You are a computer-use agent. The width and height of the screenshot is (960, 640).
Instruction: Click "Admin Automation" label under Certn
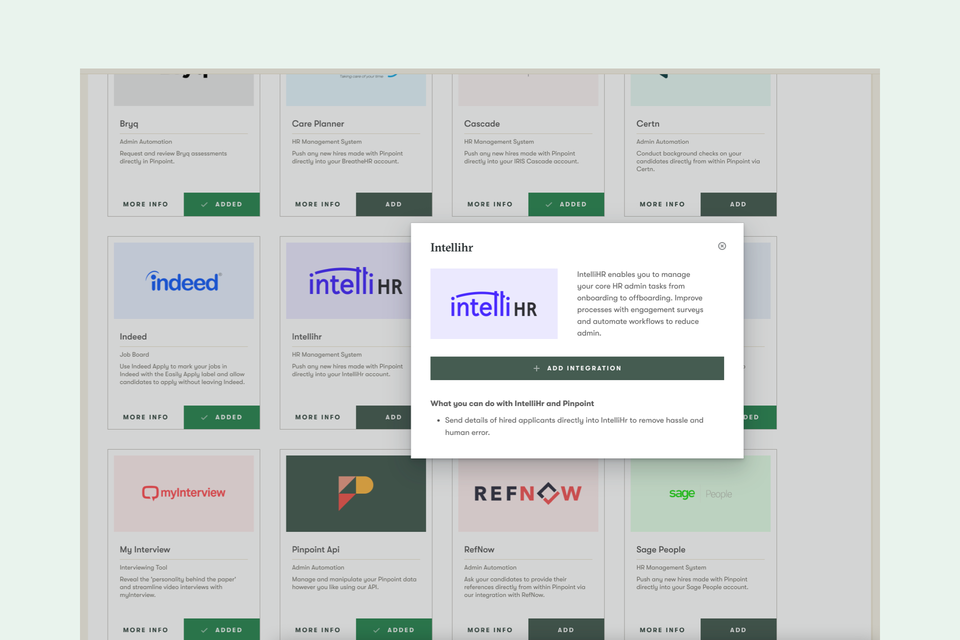pyautogui.click(x=662, y=141)
